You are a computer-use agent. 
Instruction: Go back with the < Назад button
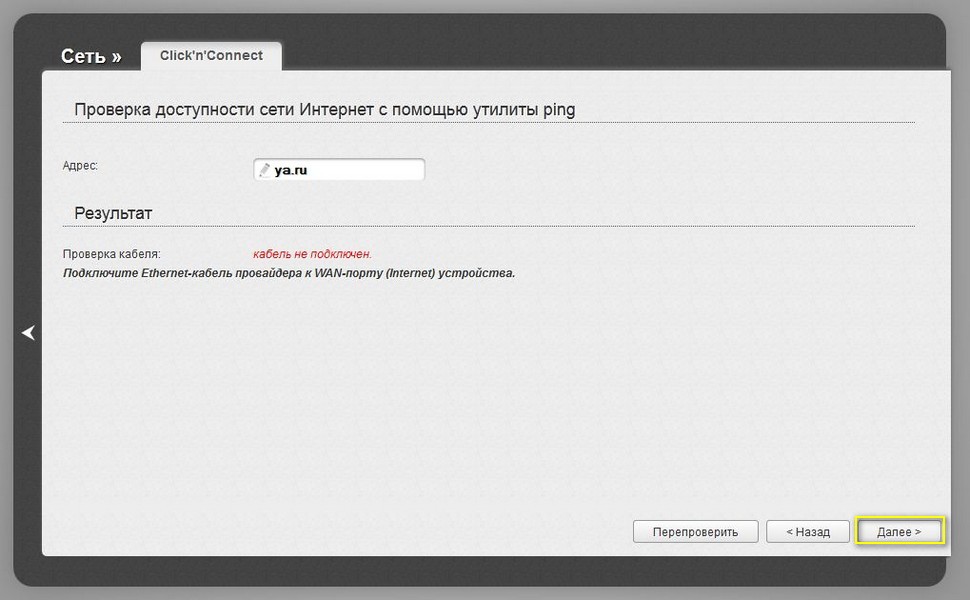[x=808, y=532]
